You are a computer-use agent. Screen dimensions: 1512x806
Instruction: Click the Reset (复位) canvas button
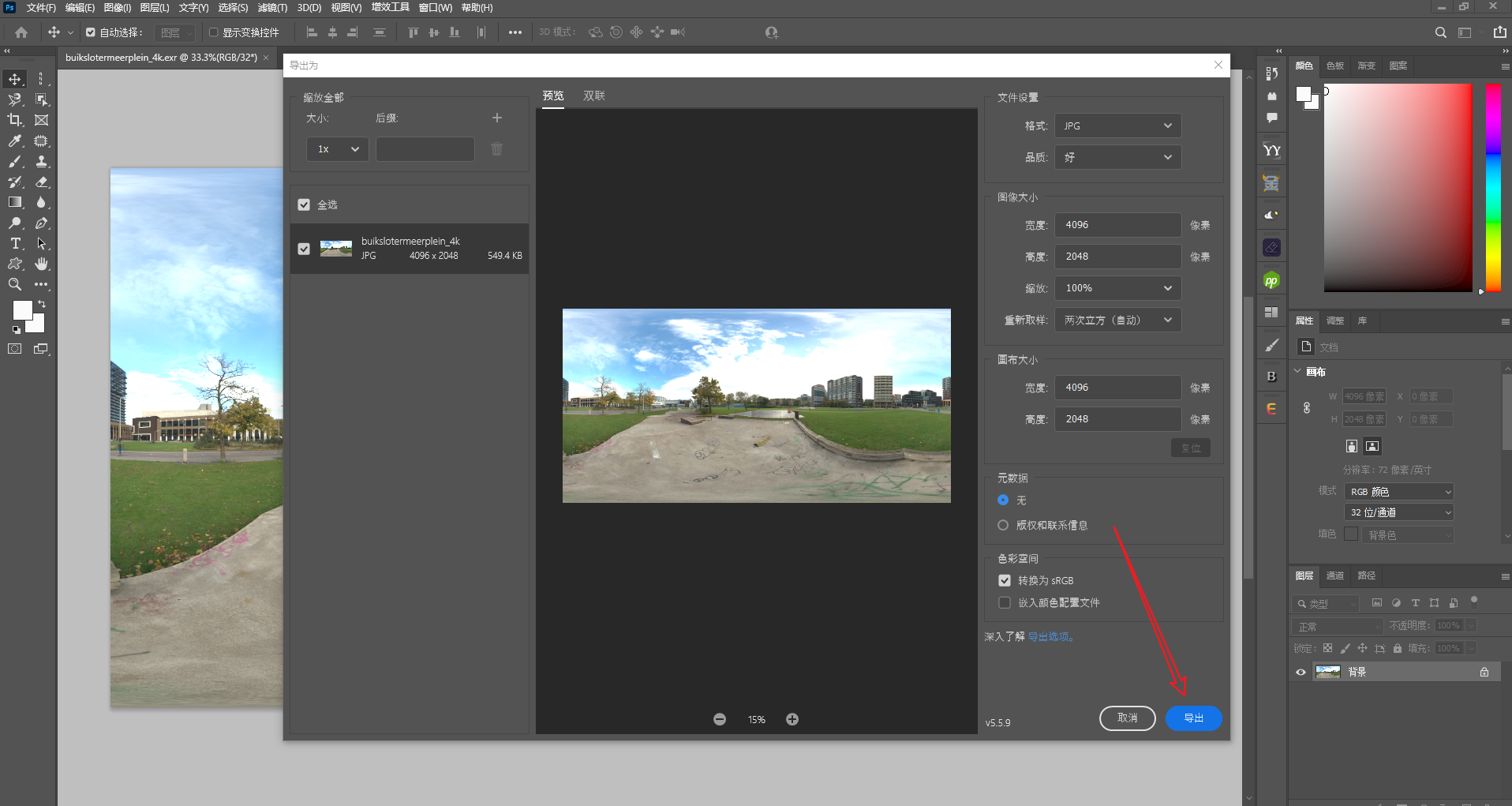pos(1191,448)
